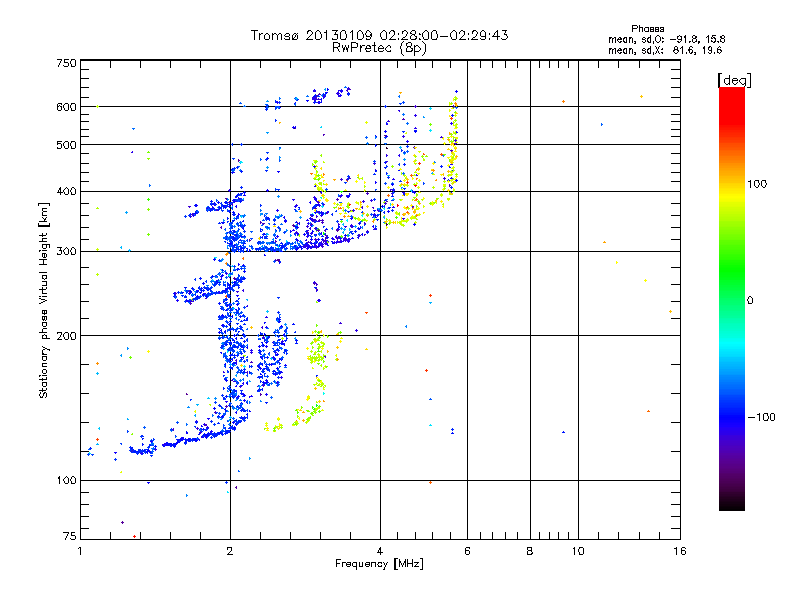Click the y-axis tick label "75"

tap(70, 536)
